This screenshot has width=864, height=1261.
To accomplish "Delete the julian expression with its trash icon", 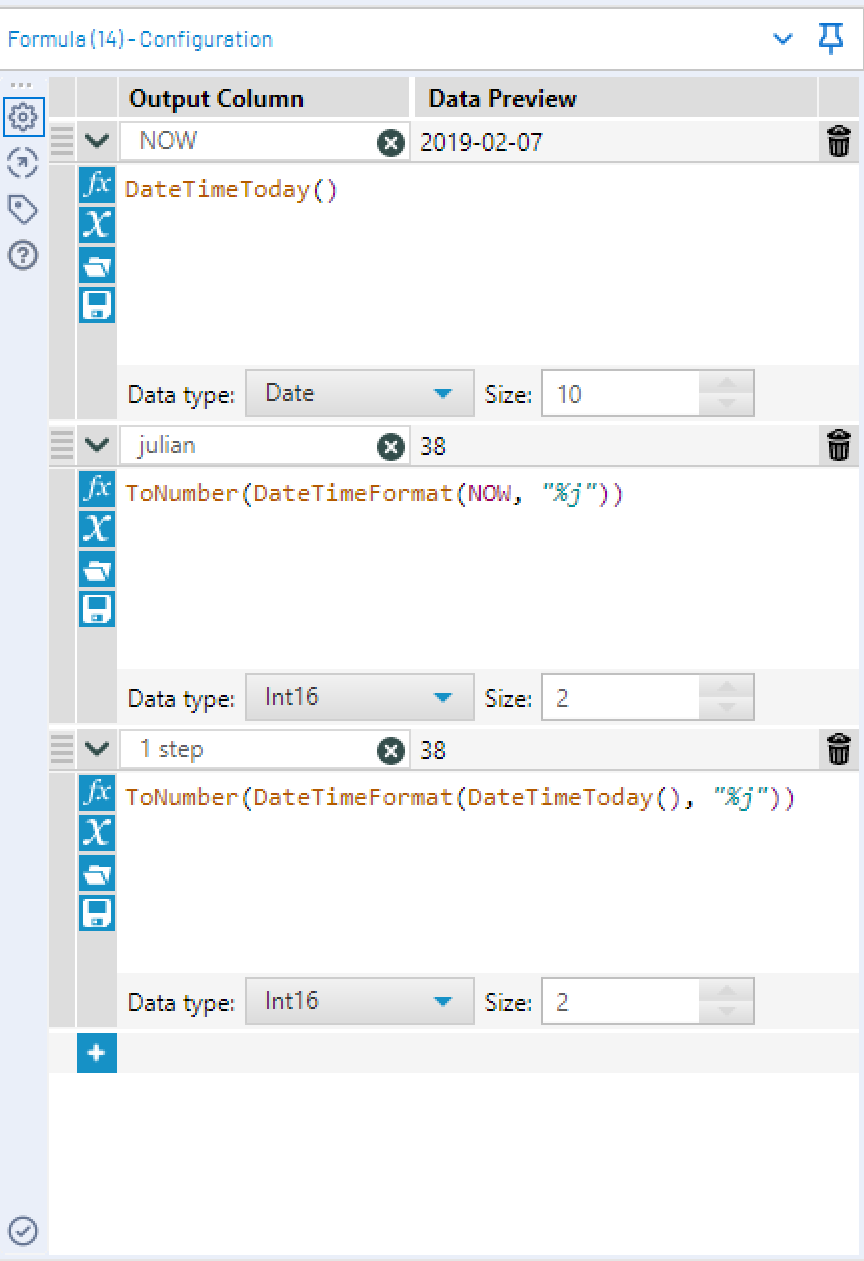I will coord(839,446).
